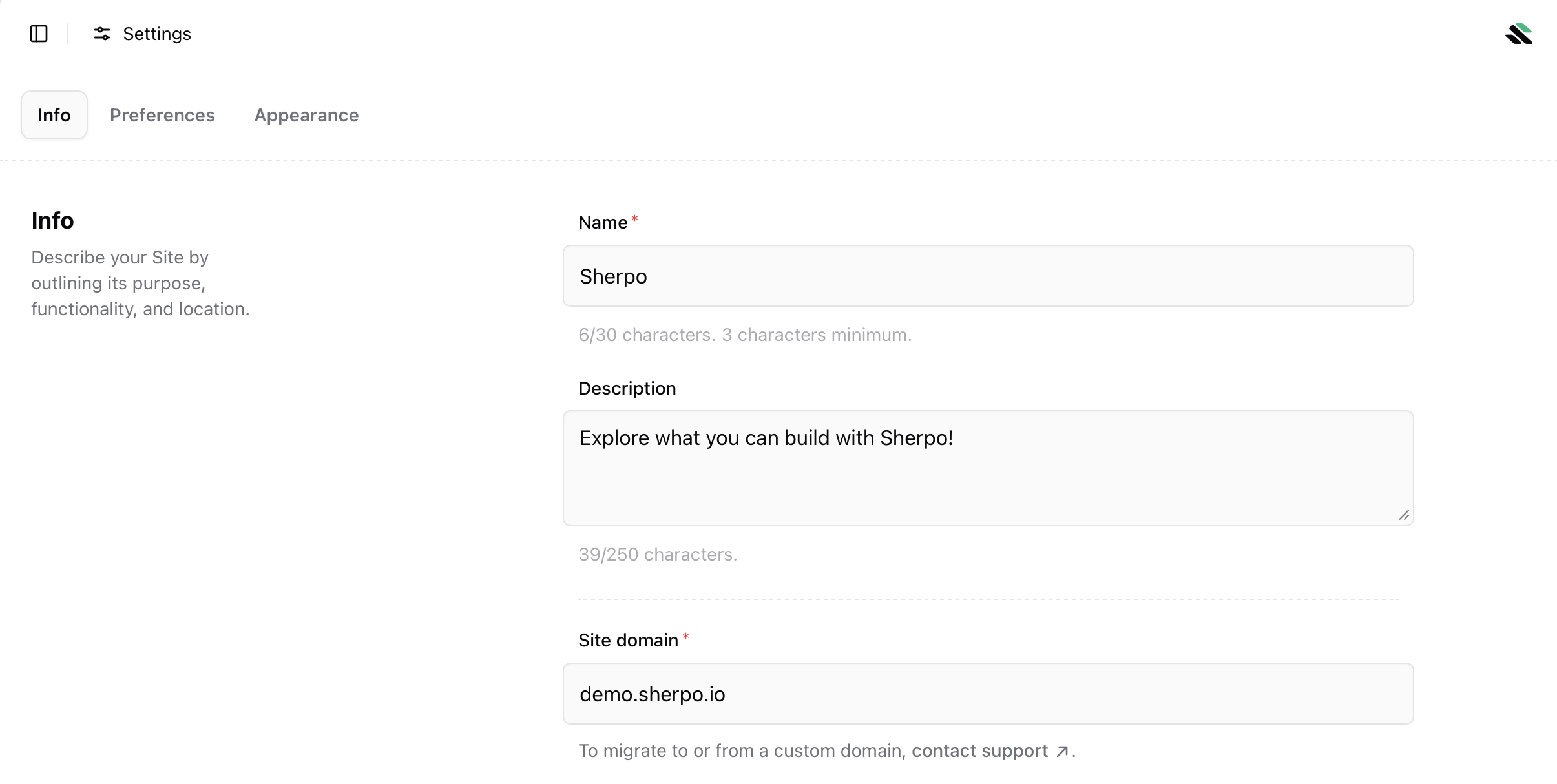This screenshot has height=784, width=1557.
Task: Click the red asterisk next to Name
Action: 634,218
